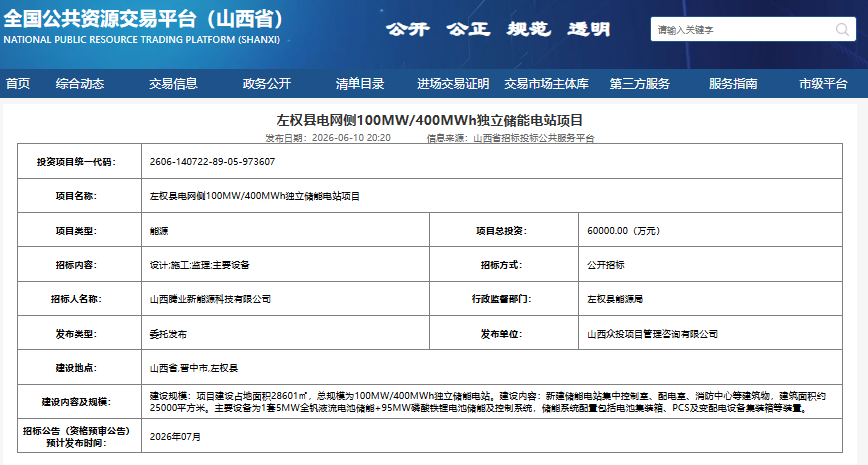The height and width of the screenshot is (465, 868).
Task: Click the 项目总投资 label cell
Action: (504, 231)
